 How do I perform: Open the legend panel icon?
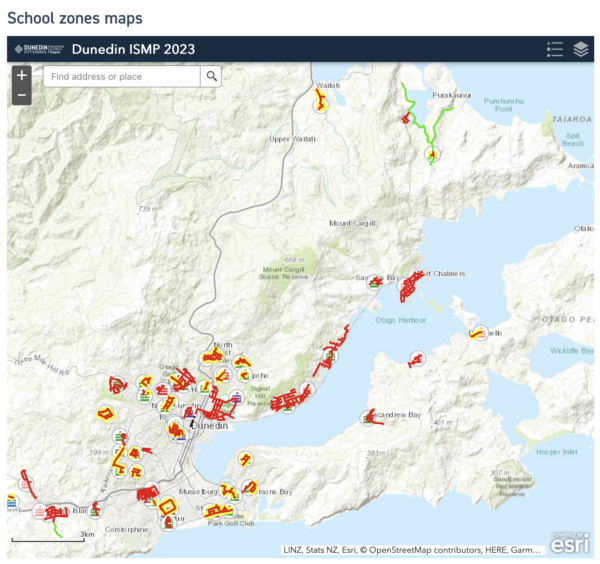coord(555,49)
